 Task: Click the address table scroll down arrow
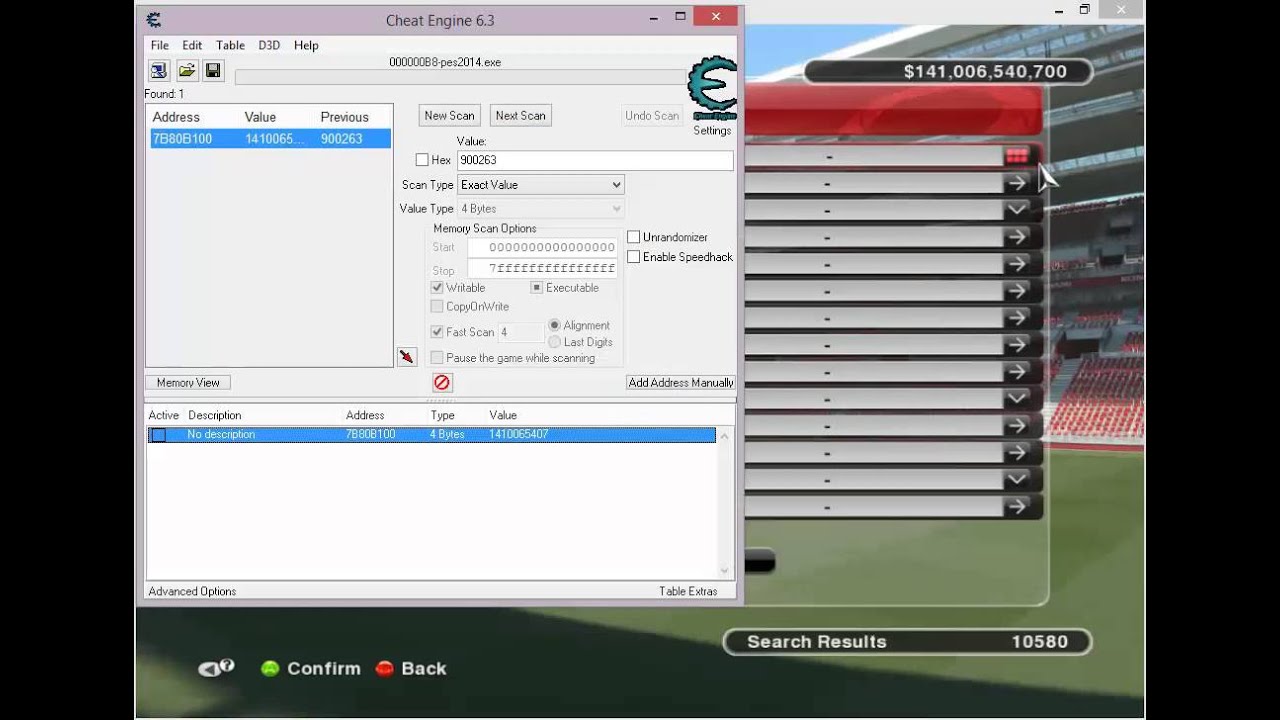[x=726, y=570]
